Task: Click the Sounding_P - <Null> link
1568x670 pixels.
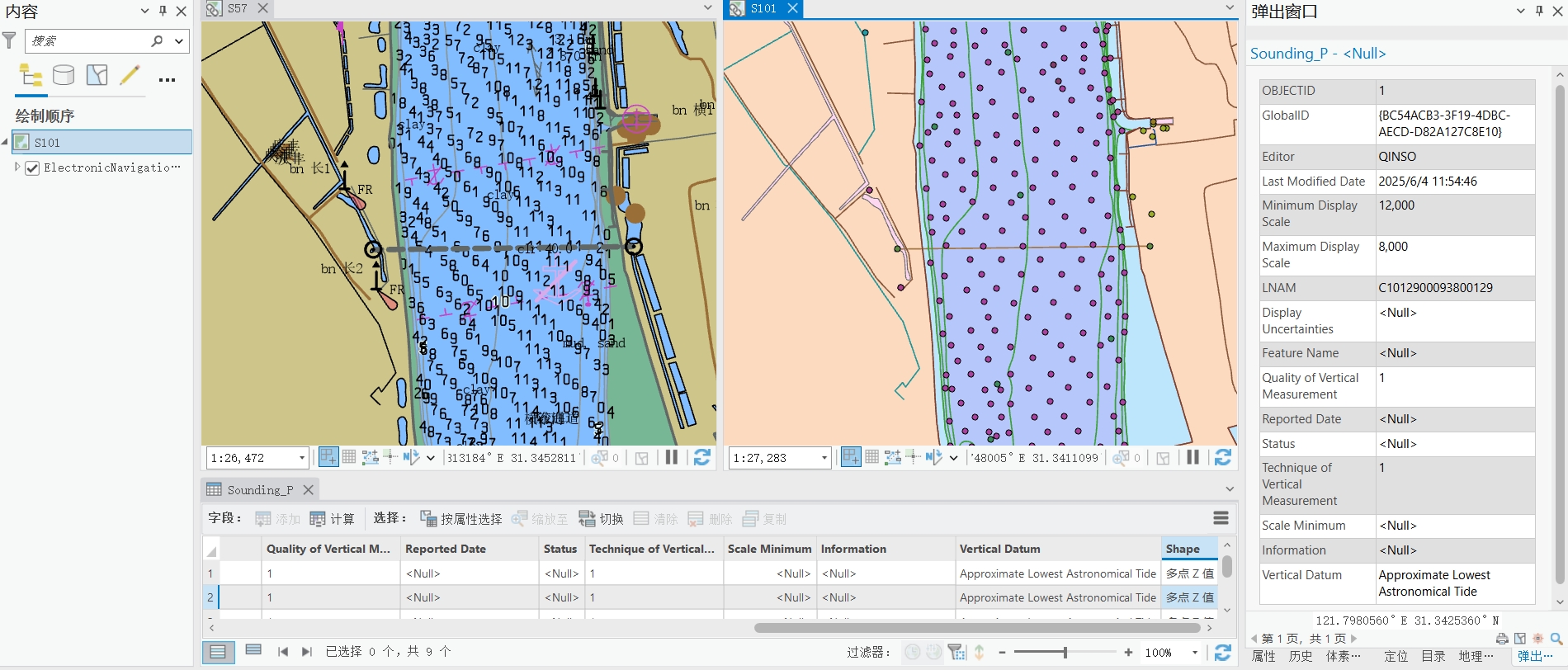Action: 1318,54
